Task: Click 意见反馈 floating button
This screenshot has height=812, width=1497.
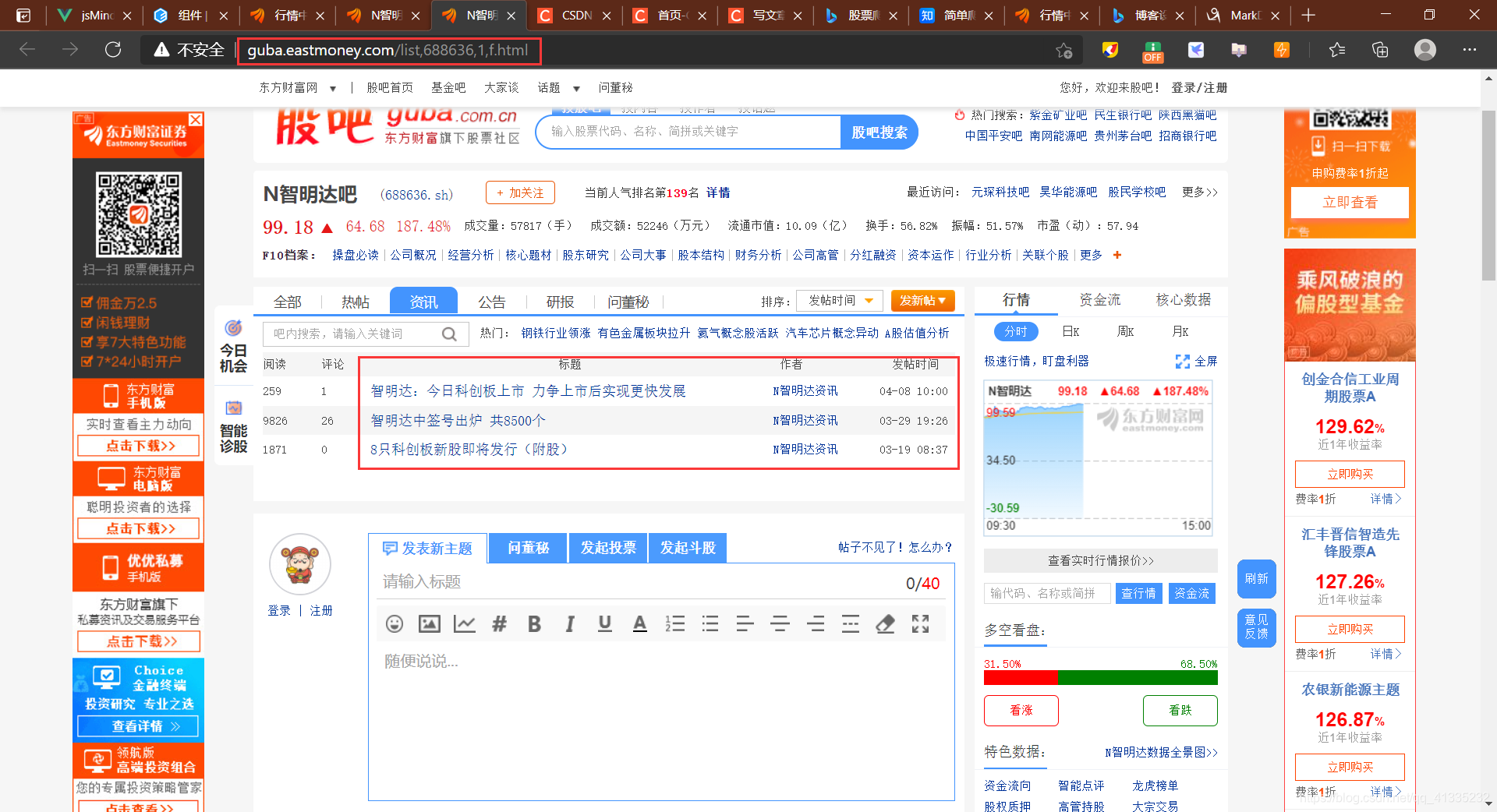Action: pyautogui.click(x=1256, y=627)
